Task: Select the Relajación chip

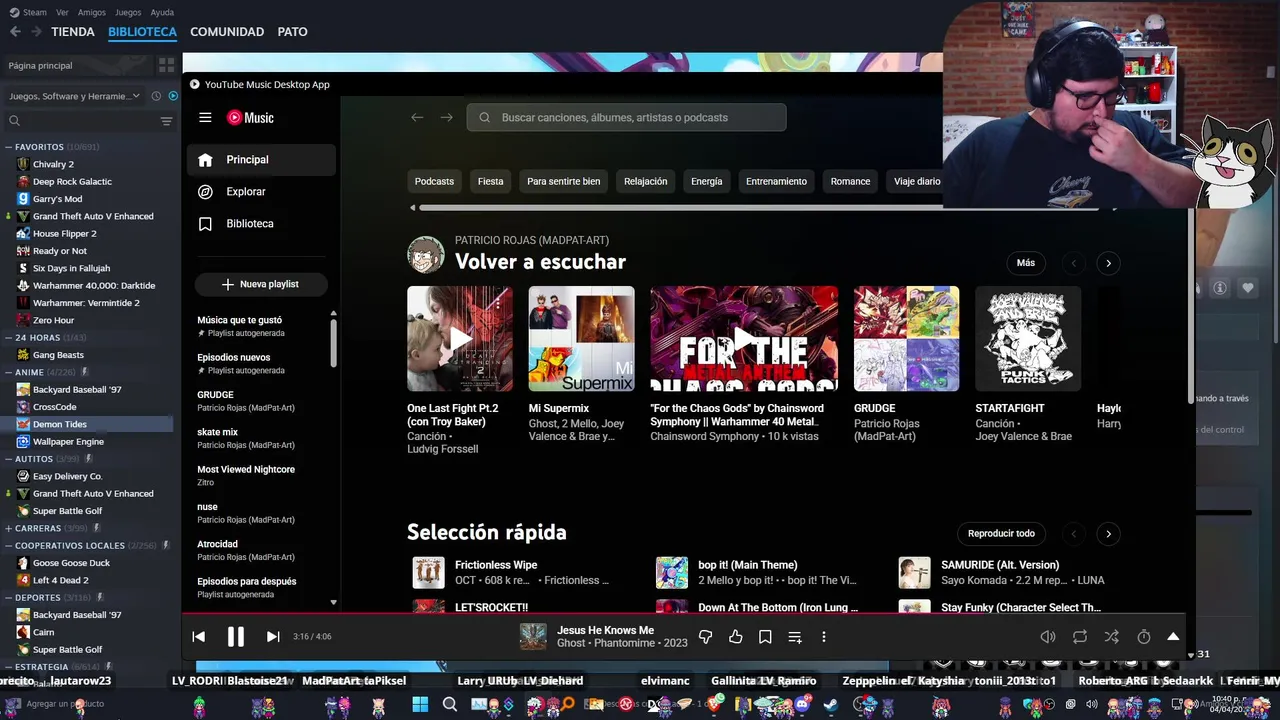Action: click(x=645, y=181)
